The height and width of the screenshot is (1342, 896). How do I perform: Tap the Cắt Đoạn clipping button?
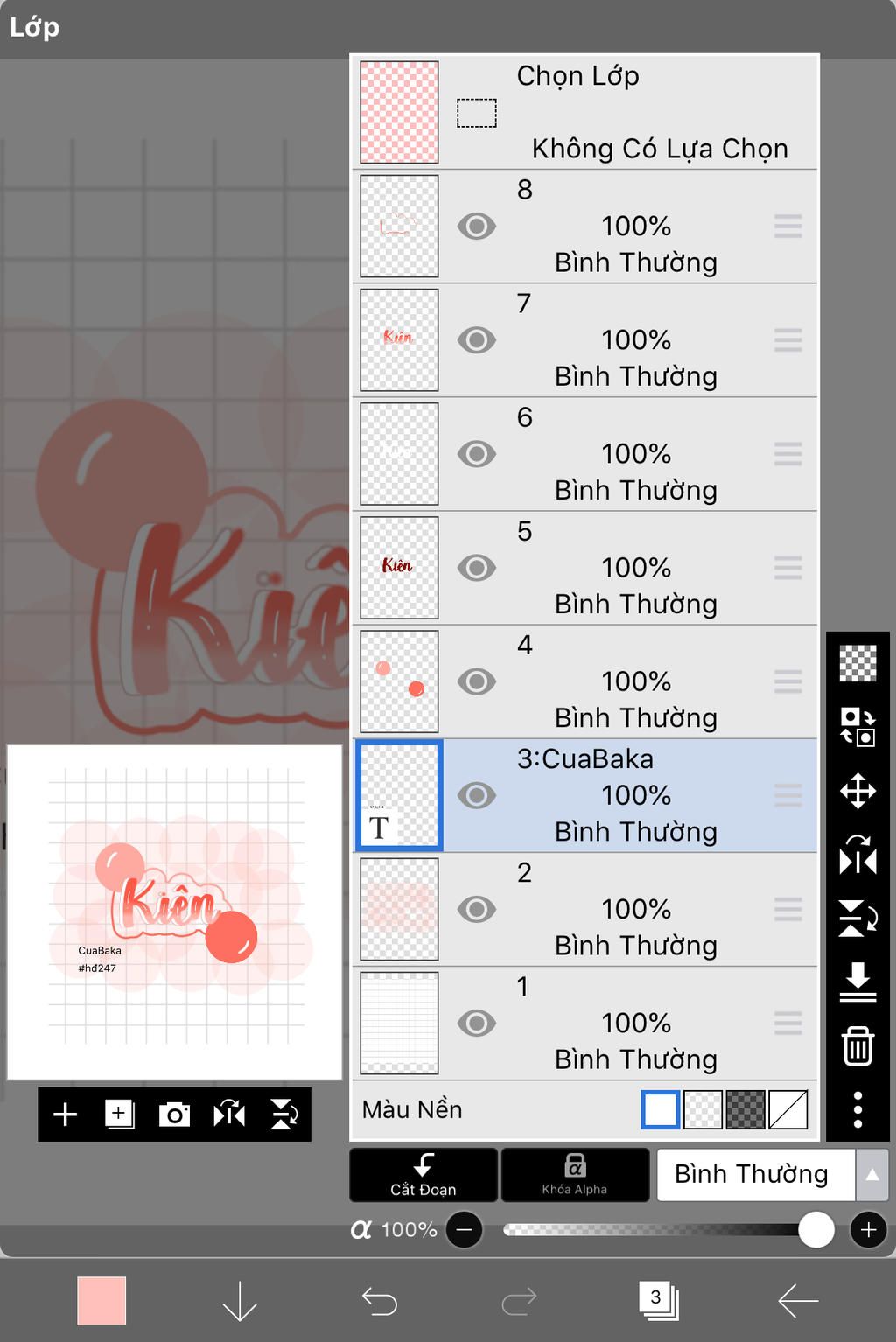pyautogui.click(x=423, y=1175)
